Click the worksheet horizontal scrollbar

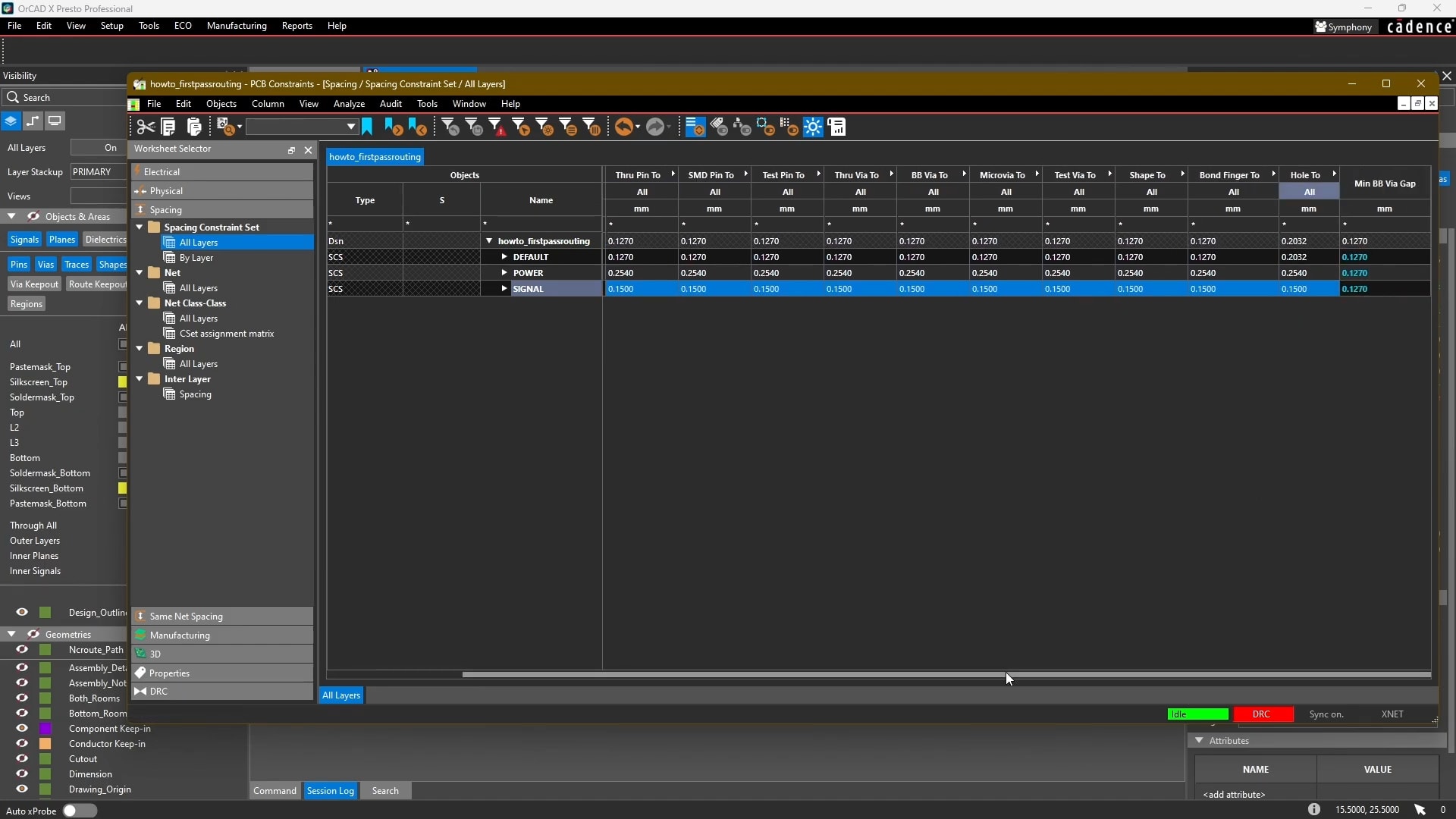pos(946,674)
